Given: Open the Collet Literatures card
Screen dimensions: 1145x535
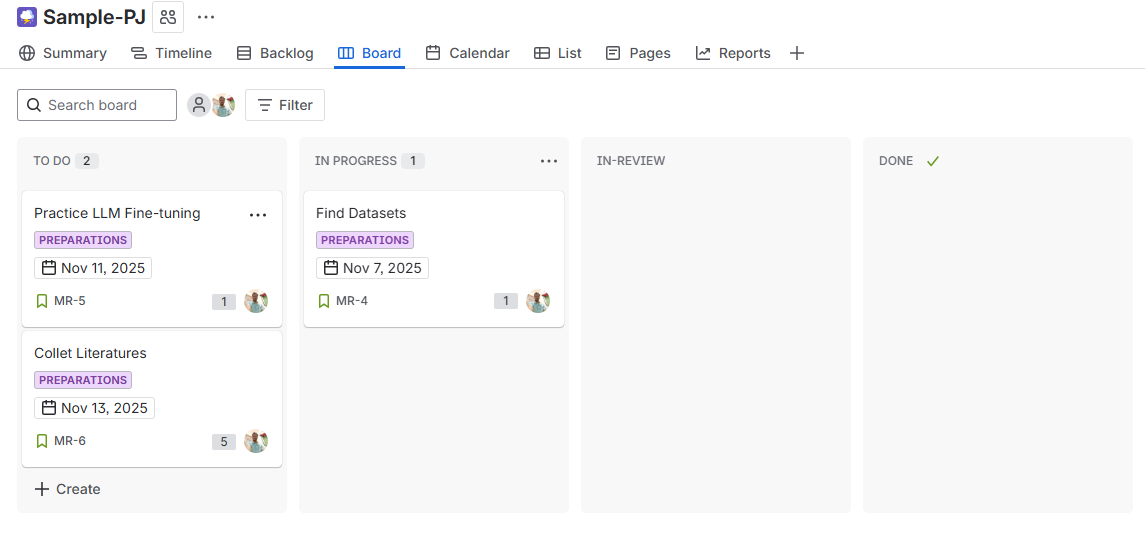Looking at the screenshot, I should [90, 353].
